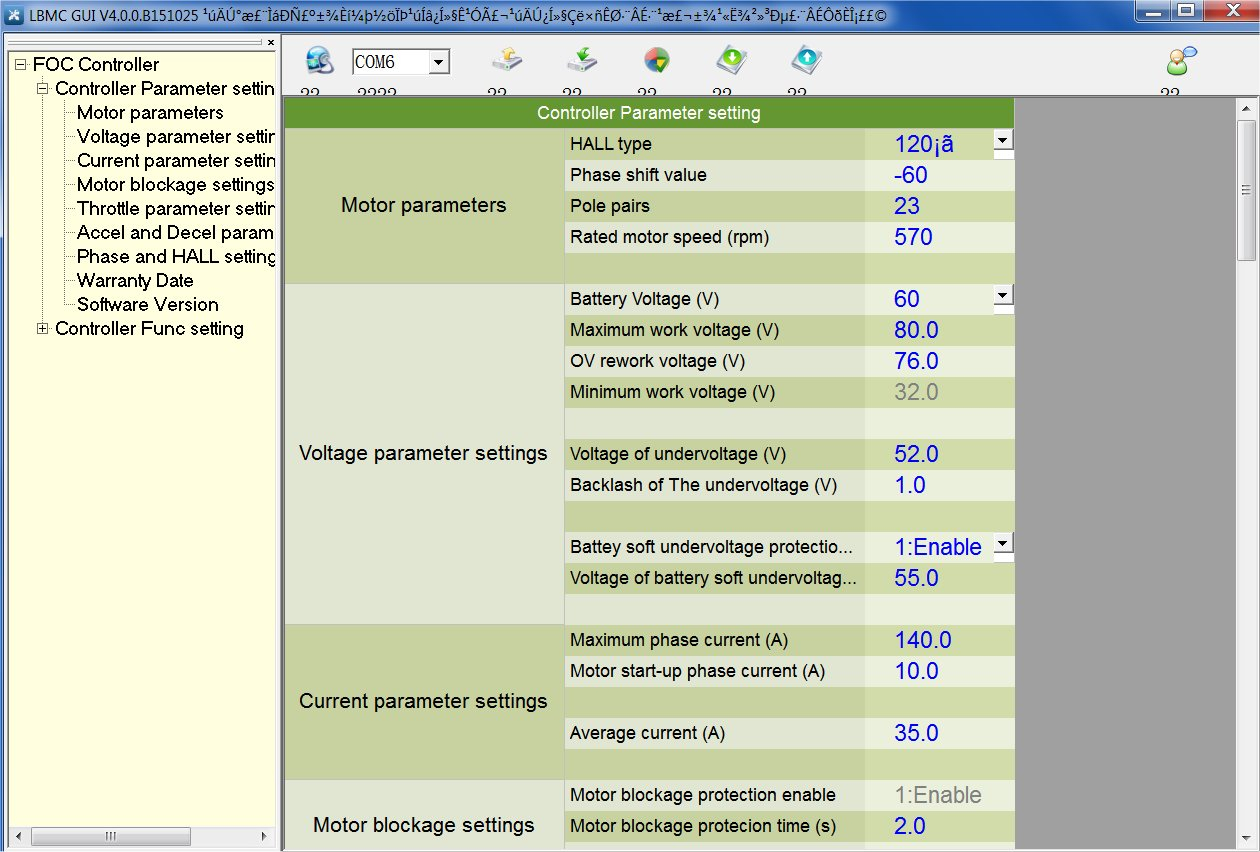The height and width of the screenshot is (852, 1260).
Task: Click the blue upload arrow disk icon
Action: pyautogui.click(x=805, y=62)
